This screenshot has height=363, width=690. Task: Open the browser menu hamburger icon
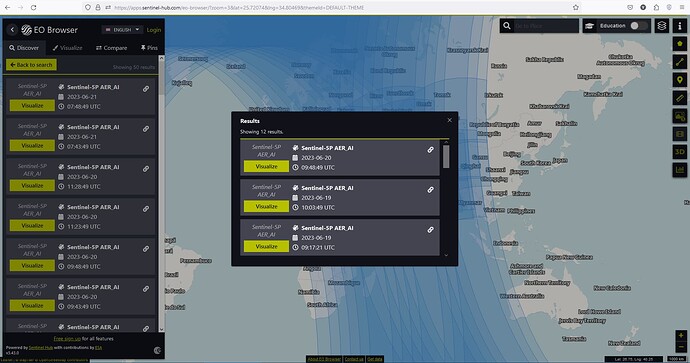point(682,7)
